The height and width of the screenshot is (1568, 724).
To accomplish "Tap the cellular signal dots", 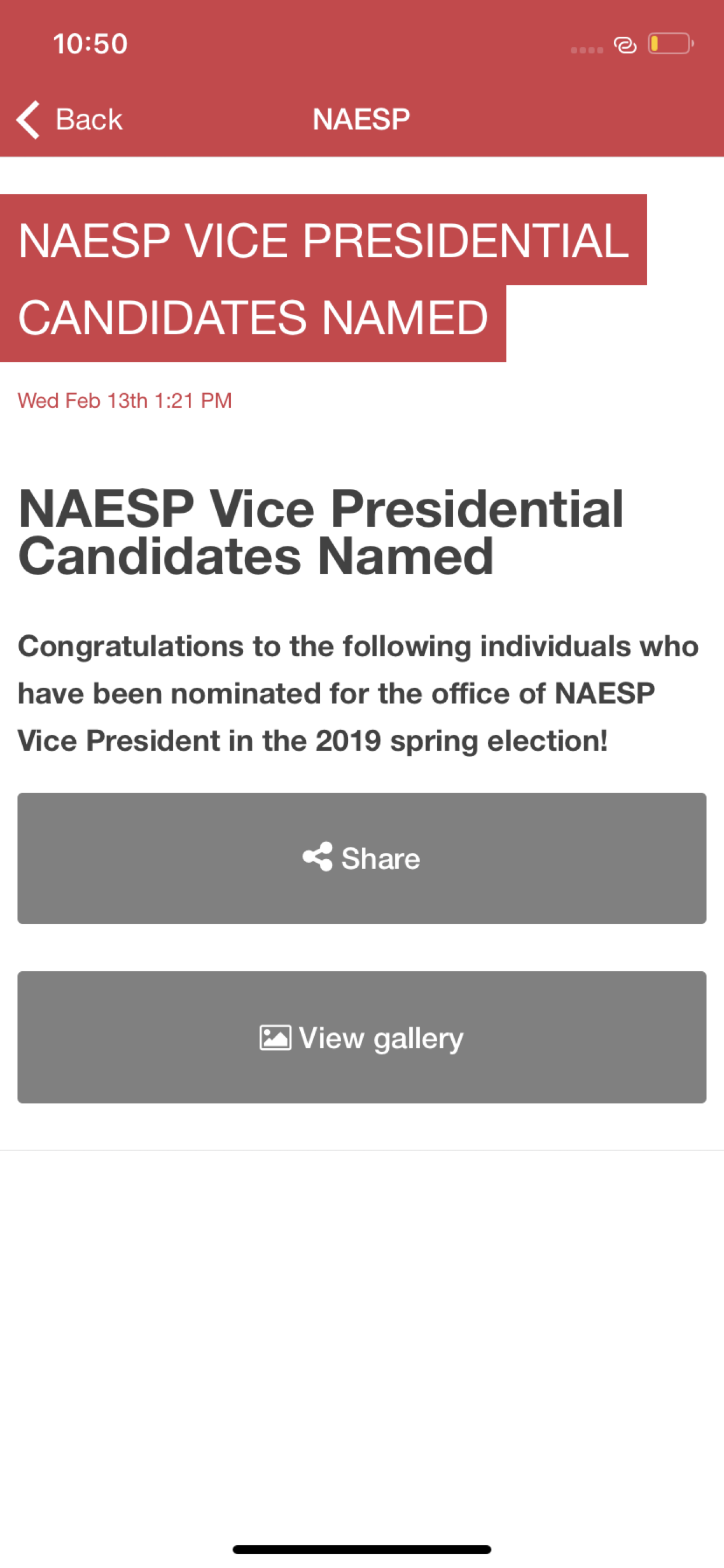I will [586, 50].
